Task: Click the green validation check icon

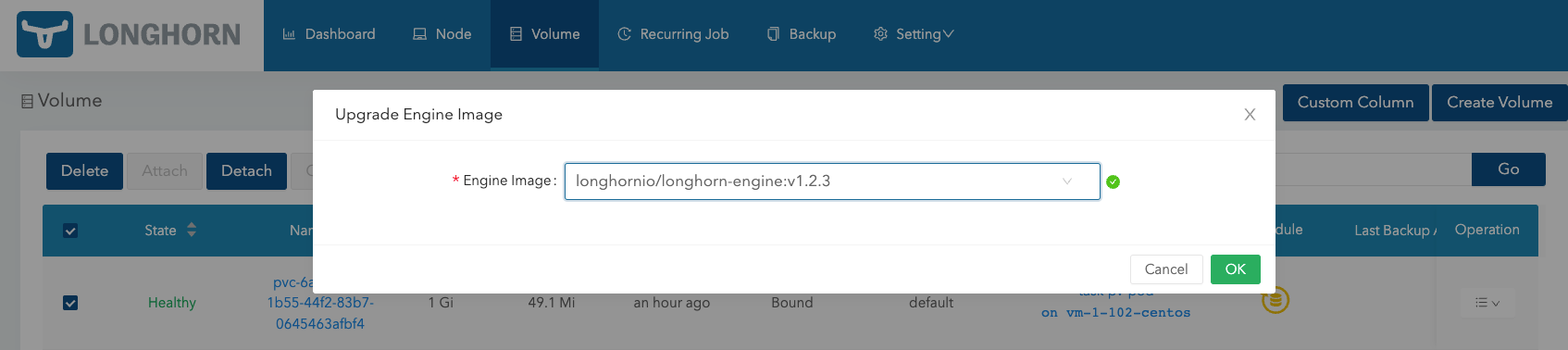Action: click(1113, 181)
